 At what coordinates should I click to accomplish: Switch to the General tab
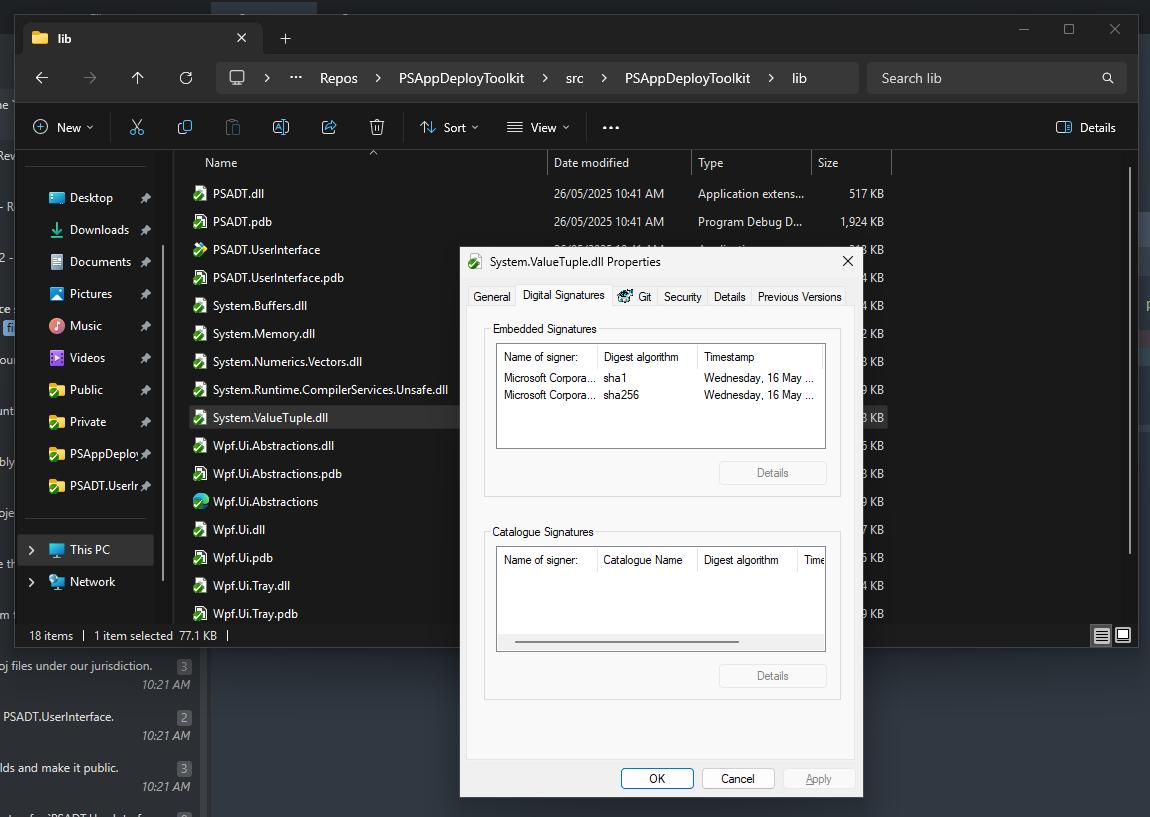(492, 297)
